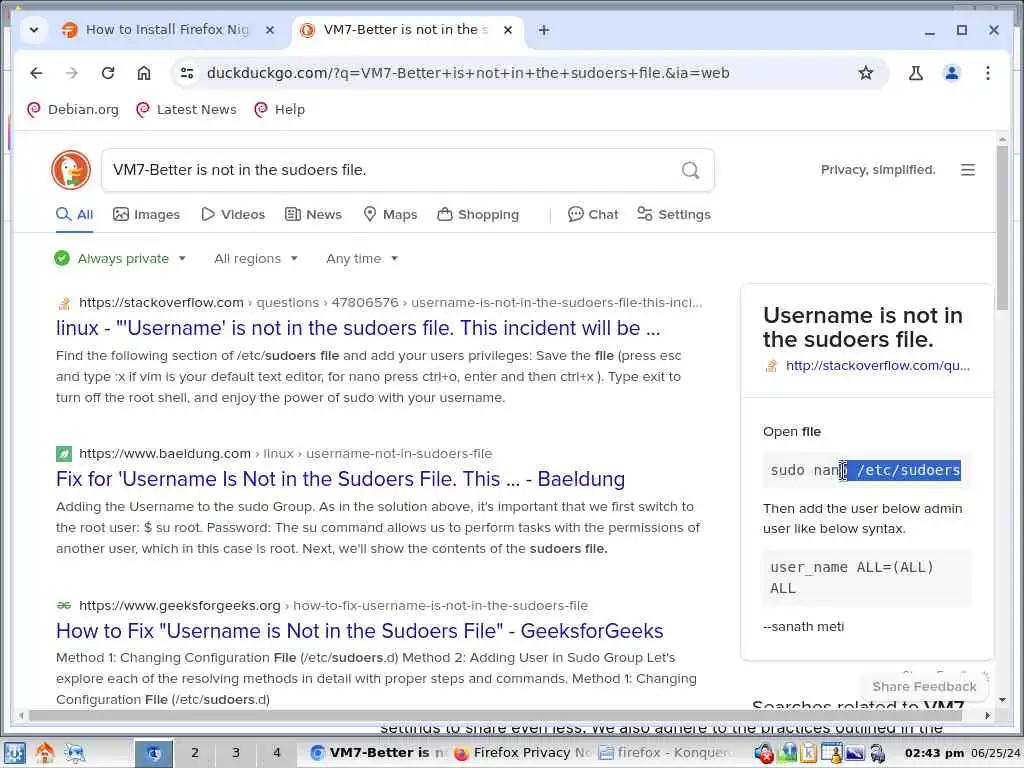The width and height of the screenshot is (1024, 768).
Task: Close the 'VM7-Better is not in the' tab
Action: pyautogui.click(x=507, y=30)
